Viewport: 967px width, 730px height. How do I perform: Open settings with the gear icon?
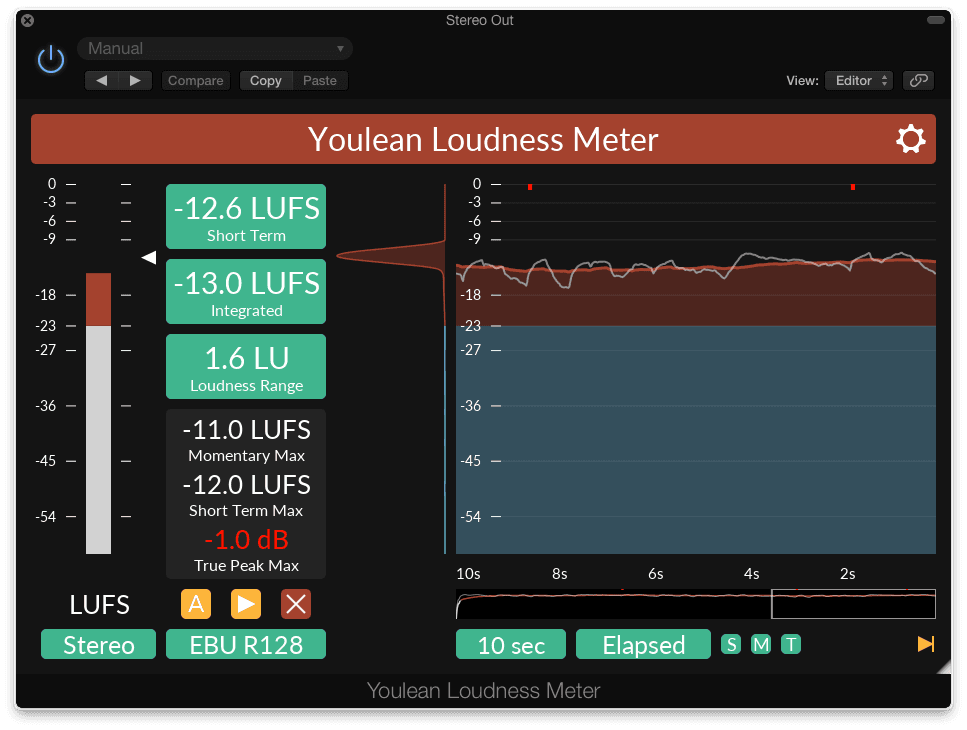pos(910,139)
